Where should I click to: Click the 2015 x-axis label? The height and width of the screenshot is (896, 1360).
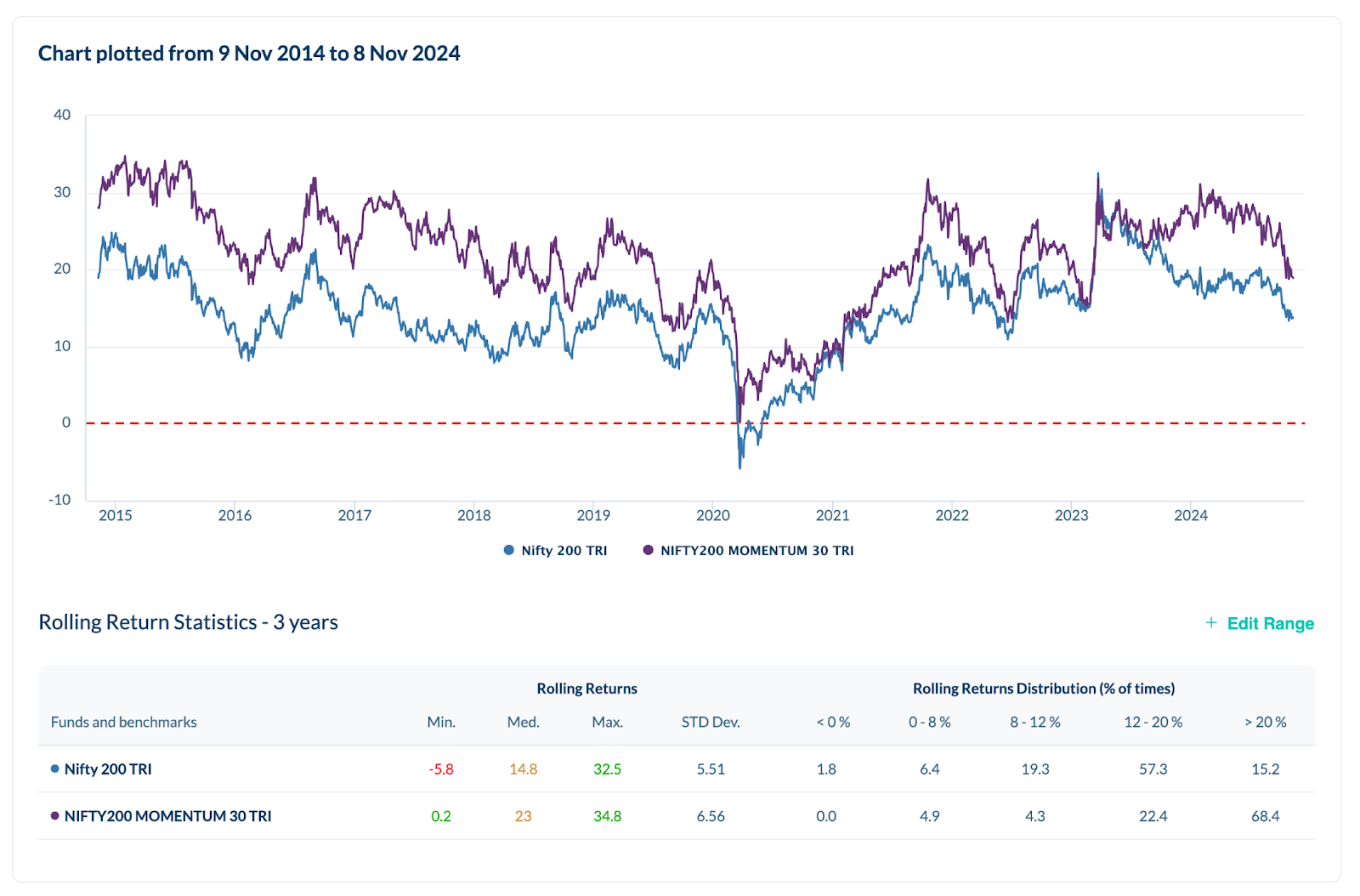click(116, 515)
